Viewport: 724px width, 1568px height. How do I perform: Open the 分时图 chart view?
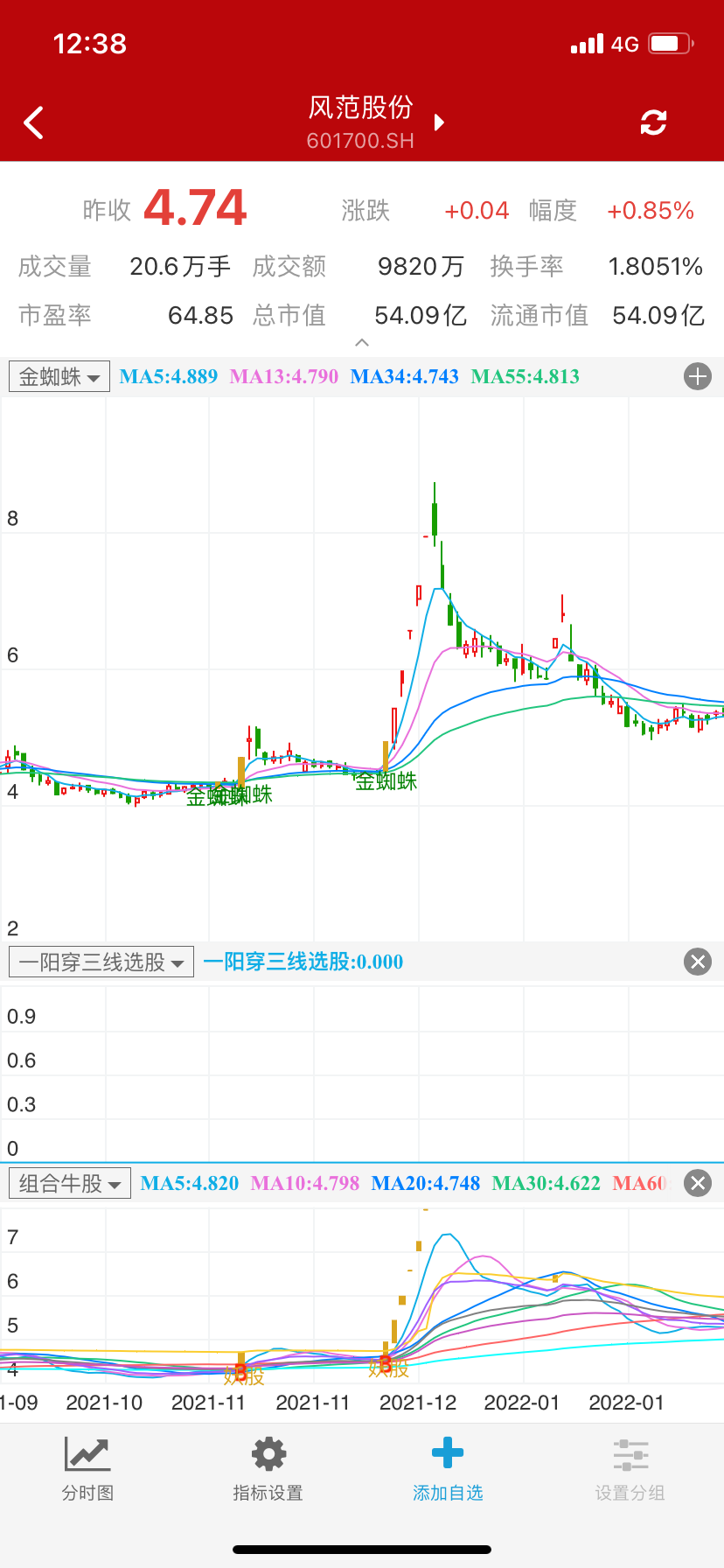pyautogui.click(x=87, y=1468)
